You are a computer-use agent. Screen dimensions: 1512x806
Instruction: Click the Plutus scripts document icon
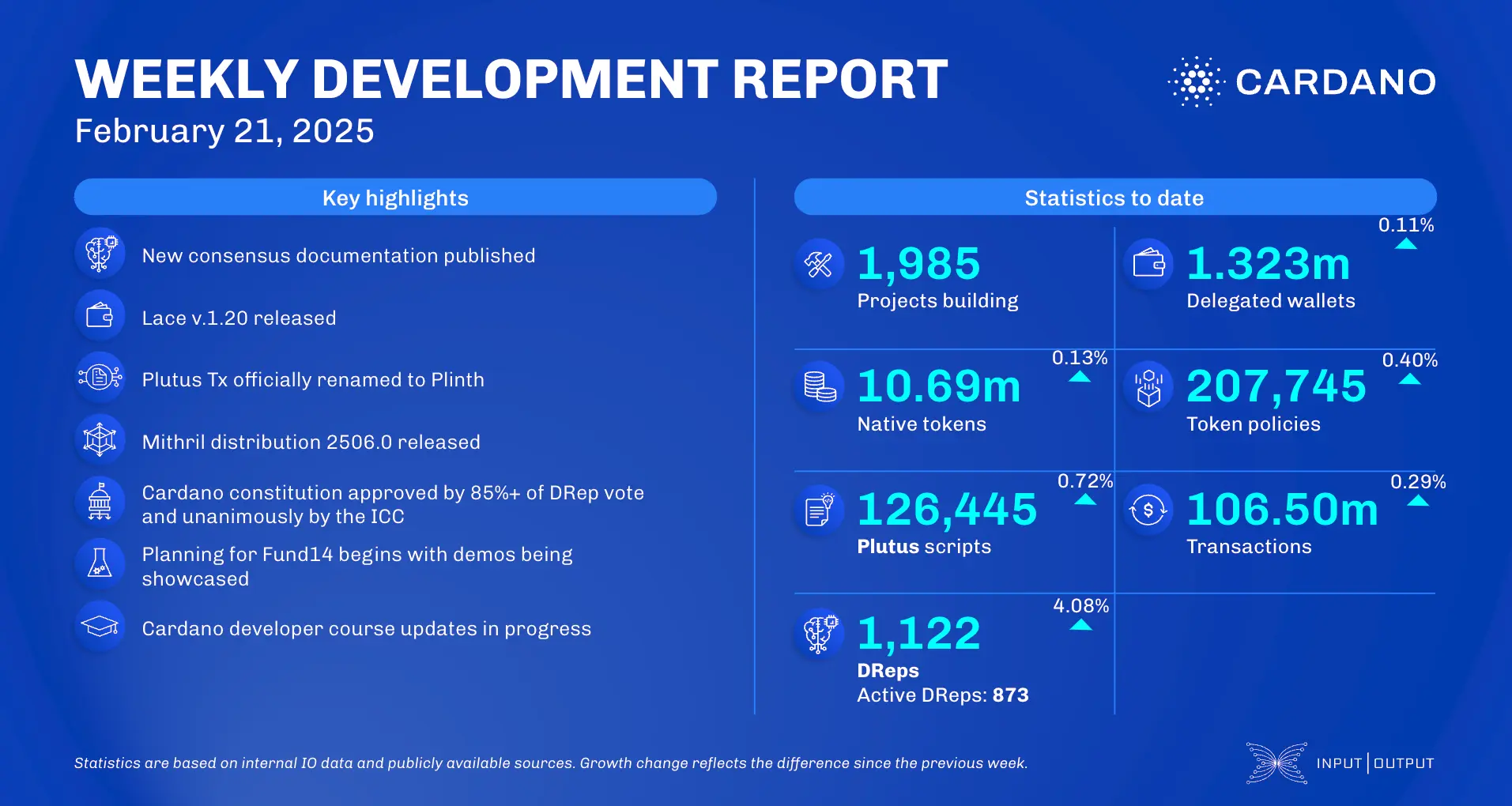[818, 509]
